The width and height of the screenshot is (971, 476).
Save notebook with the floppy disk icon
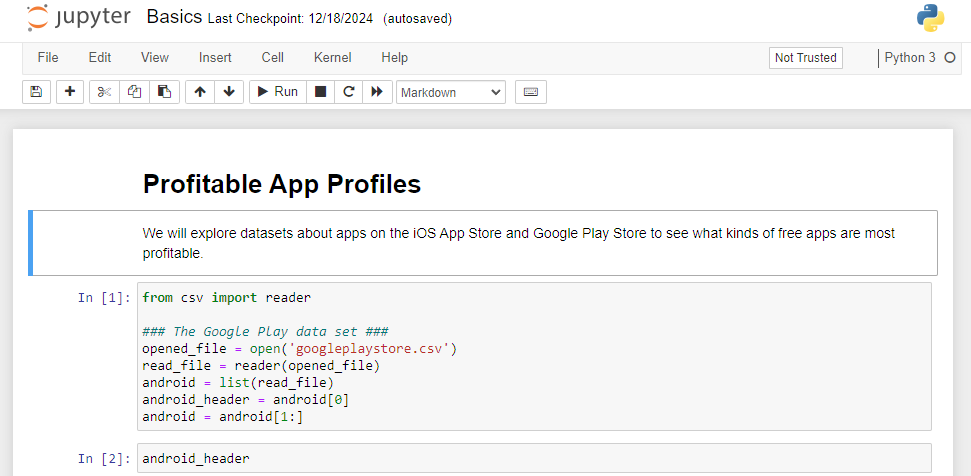tap(36, 92)
